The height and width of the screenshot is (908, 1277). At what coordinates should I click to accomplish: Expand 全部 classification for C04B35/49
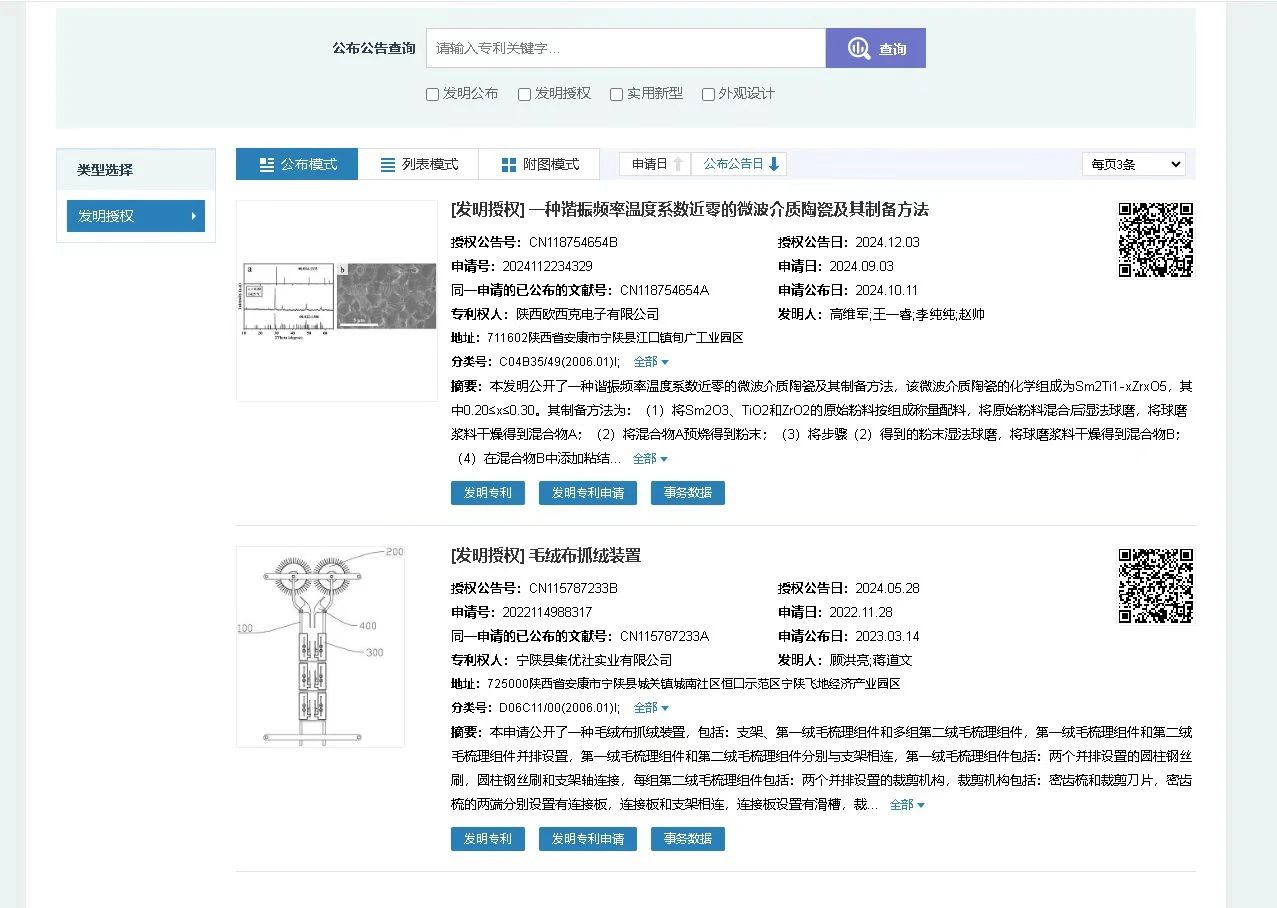[x=651, y=362]
